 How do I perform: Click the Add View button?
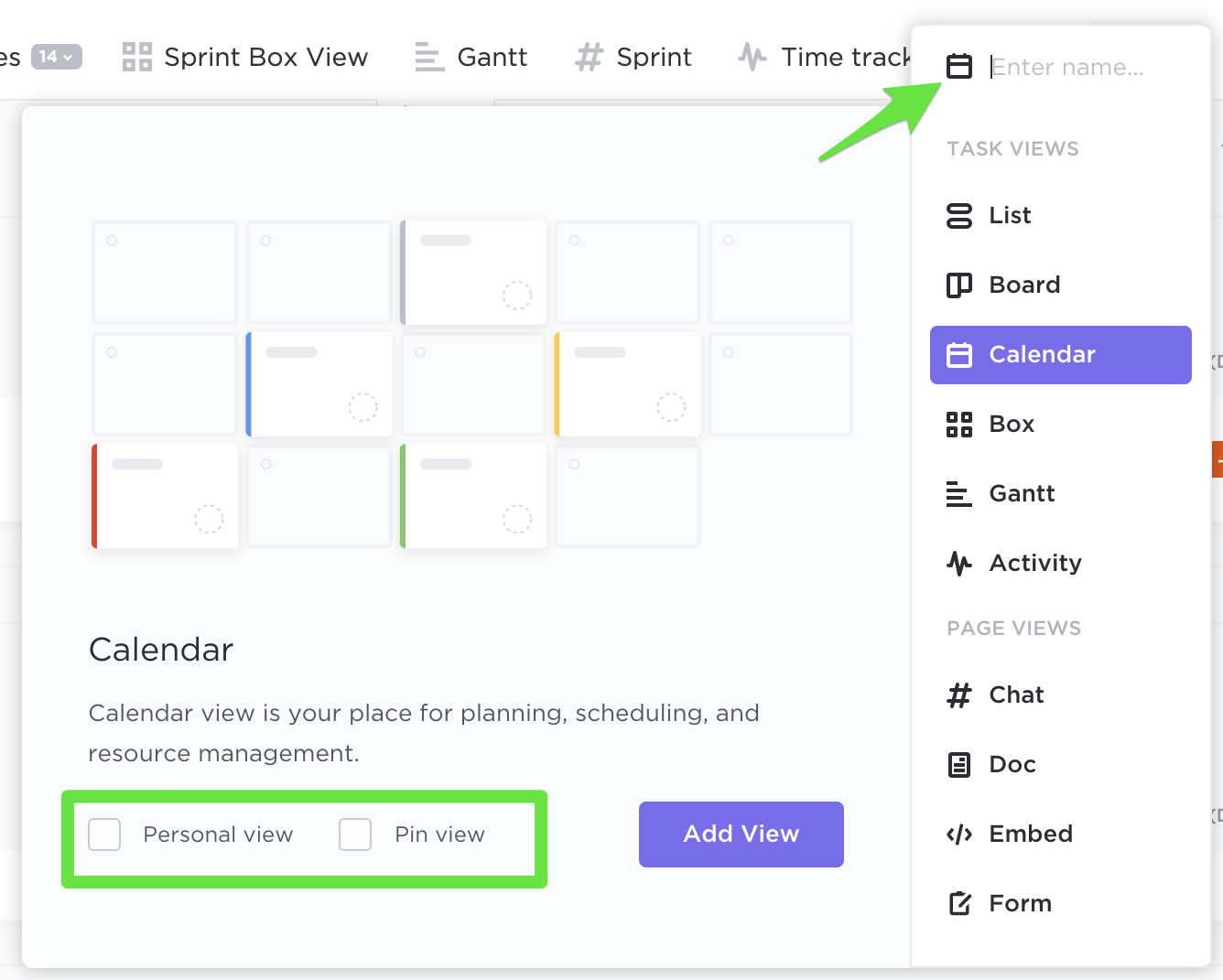click(741, 835)
